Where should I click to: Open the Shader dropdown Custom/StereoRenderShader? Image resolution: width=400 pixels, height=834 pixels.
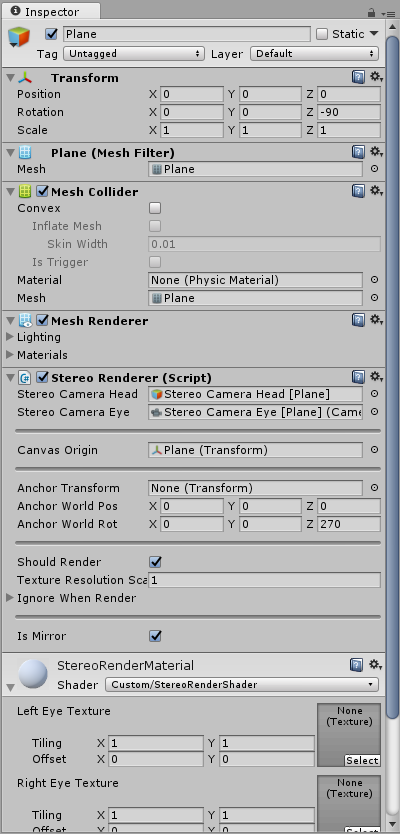[x=242, y=685]
